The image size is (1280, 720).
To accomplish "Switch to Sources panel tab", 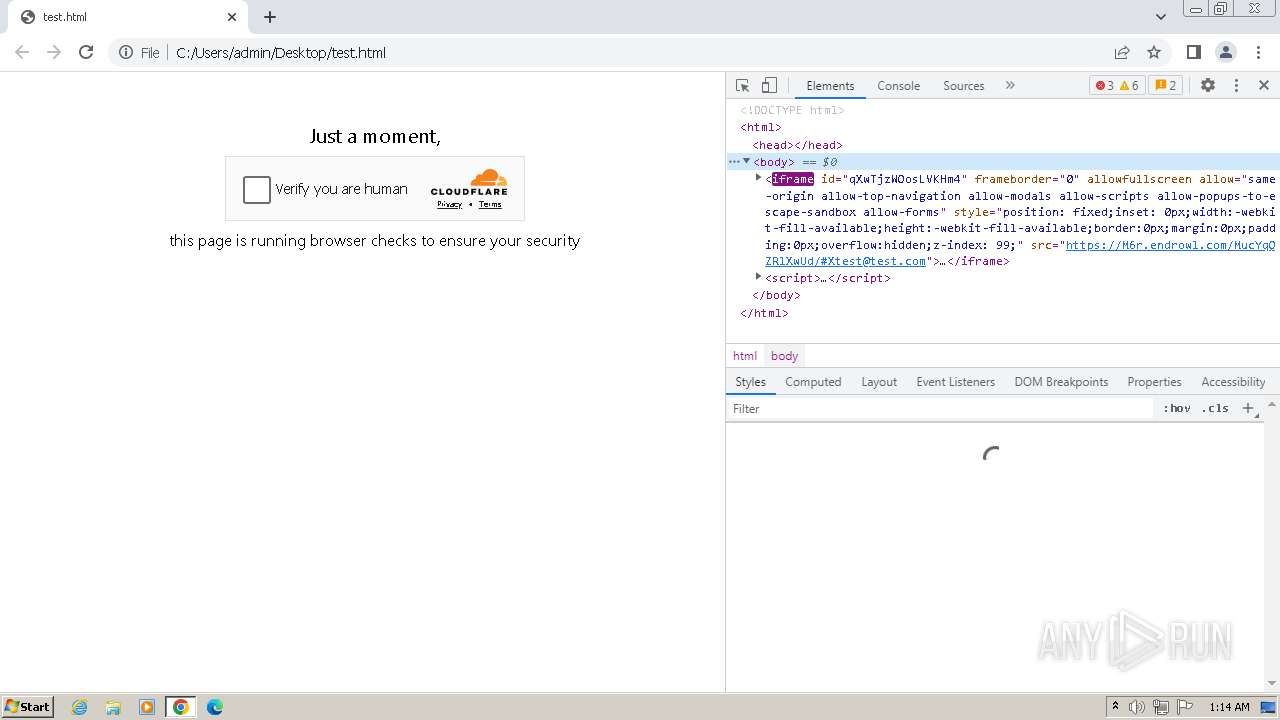I will [963, 86].
